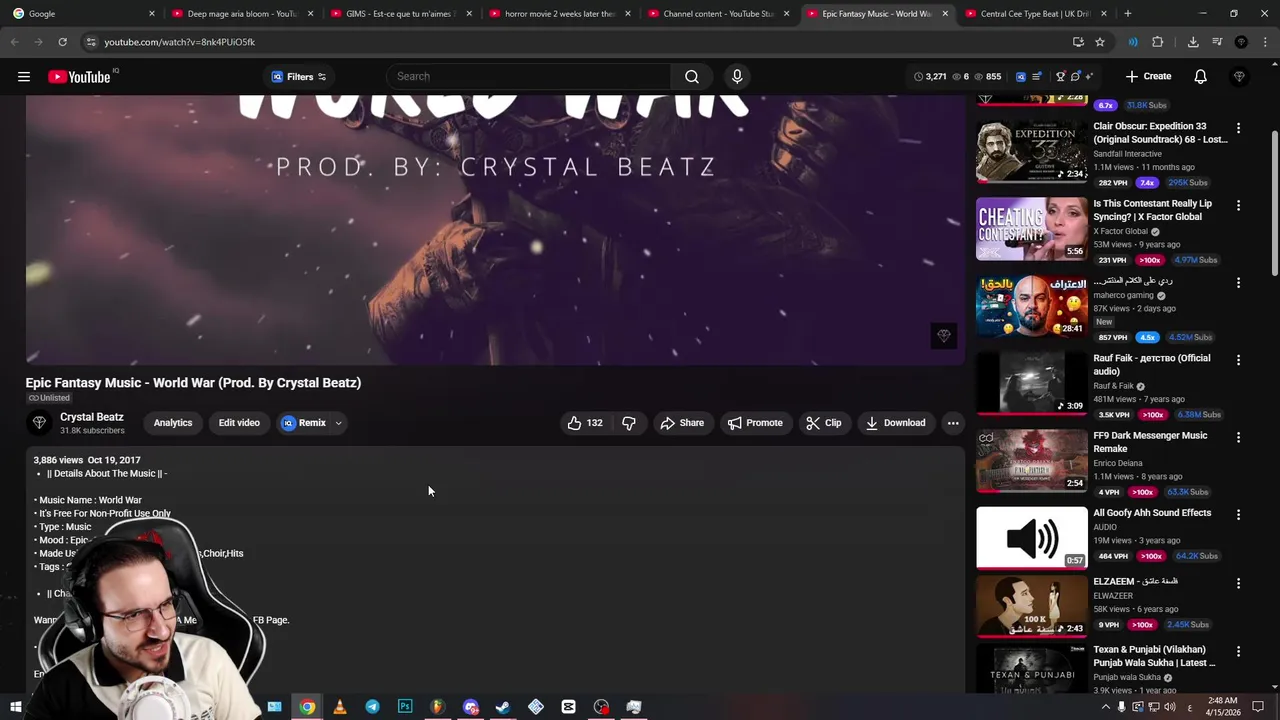Open options for Is This Contestant Lip Syncing

click(x=1238, y=205)
